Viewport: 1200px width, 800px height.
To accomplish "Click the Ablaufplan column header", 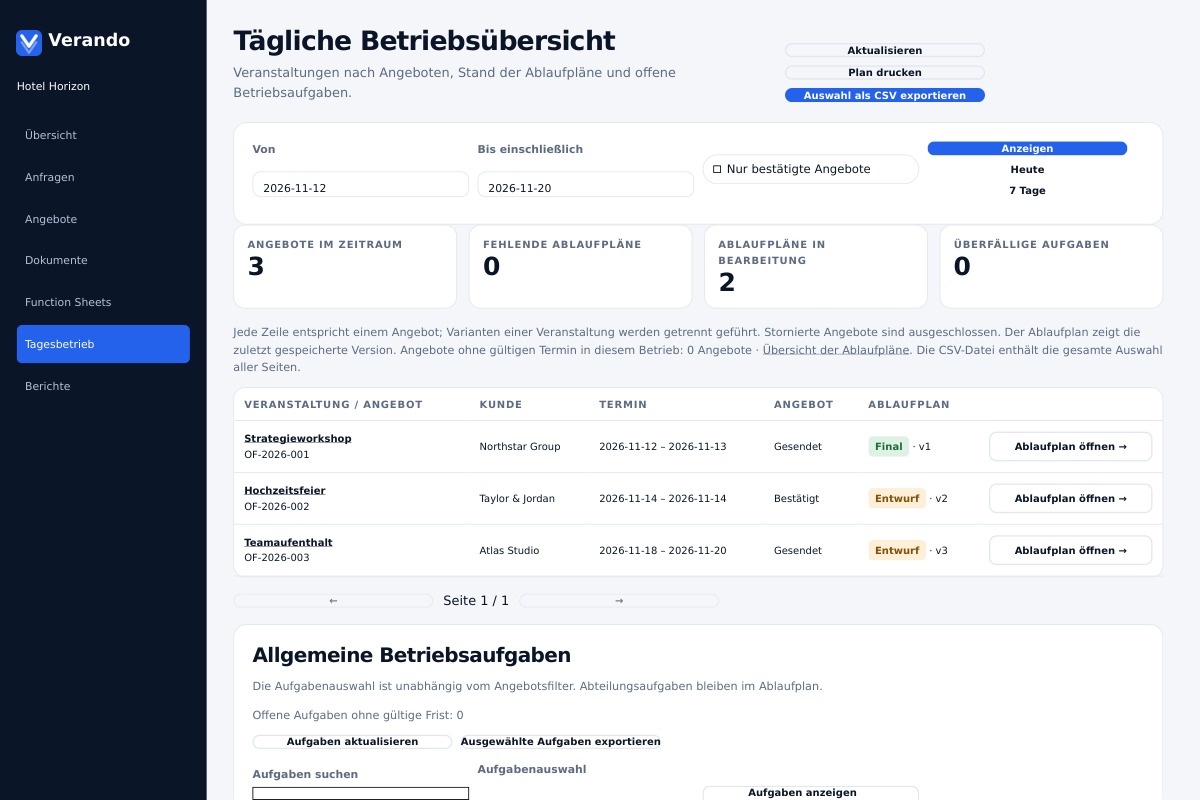I will coord(909,405).
